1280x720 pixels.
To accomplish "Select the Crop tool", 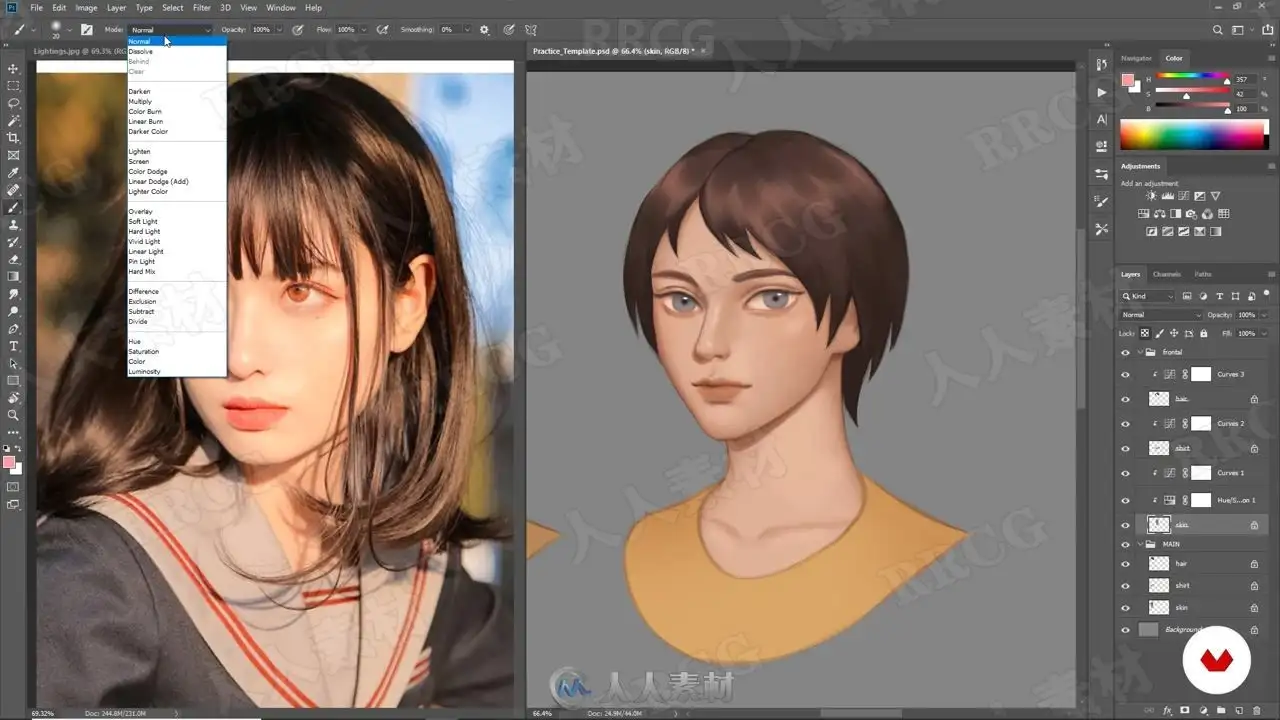I will 13,138.
